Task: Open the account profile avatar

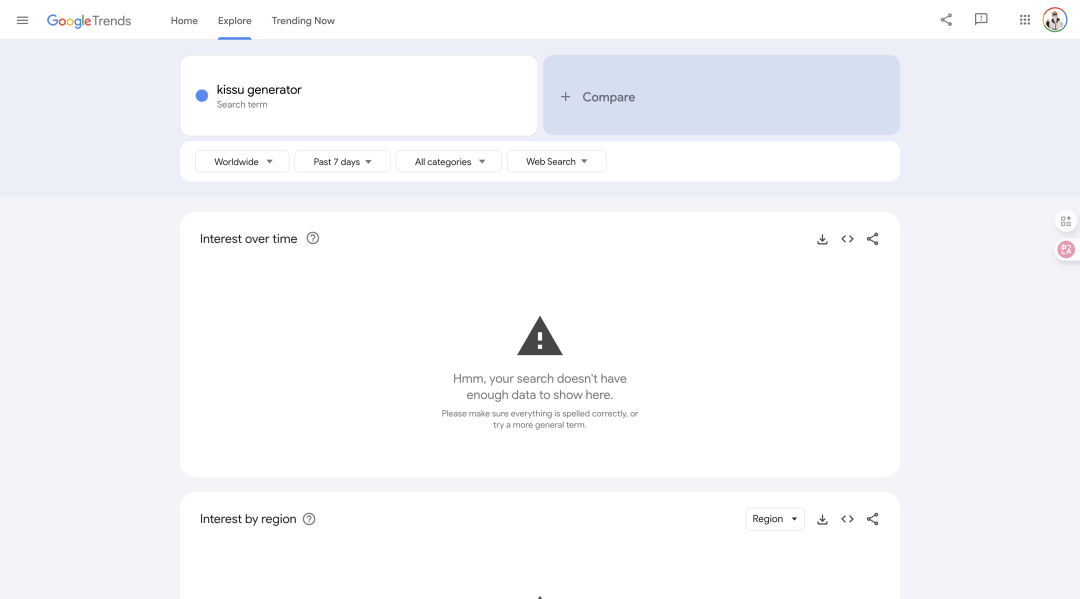Action: 1055,20
